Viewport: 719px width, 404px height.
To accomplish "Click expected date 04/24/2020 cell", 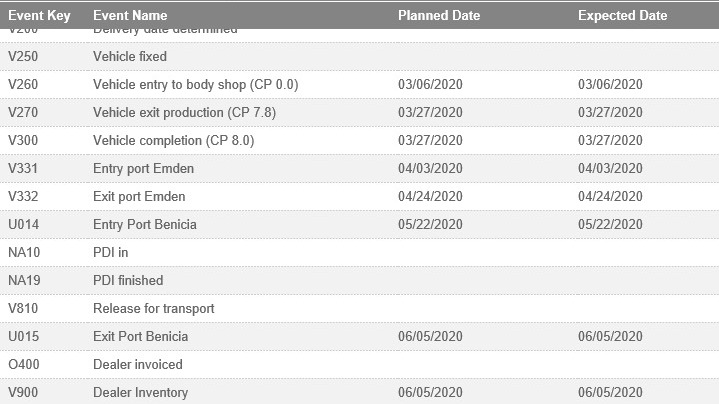I will (x=610, y=197).
